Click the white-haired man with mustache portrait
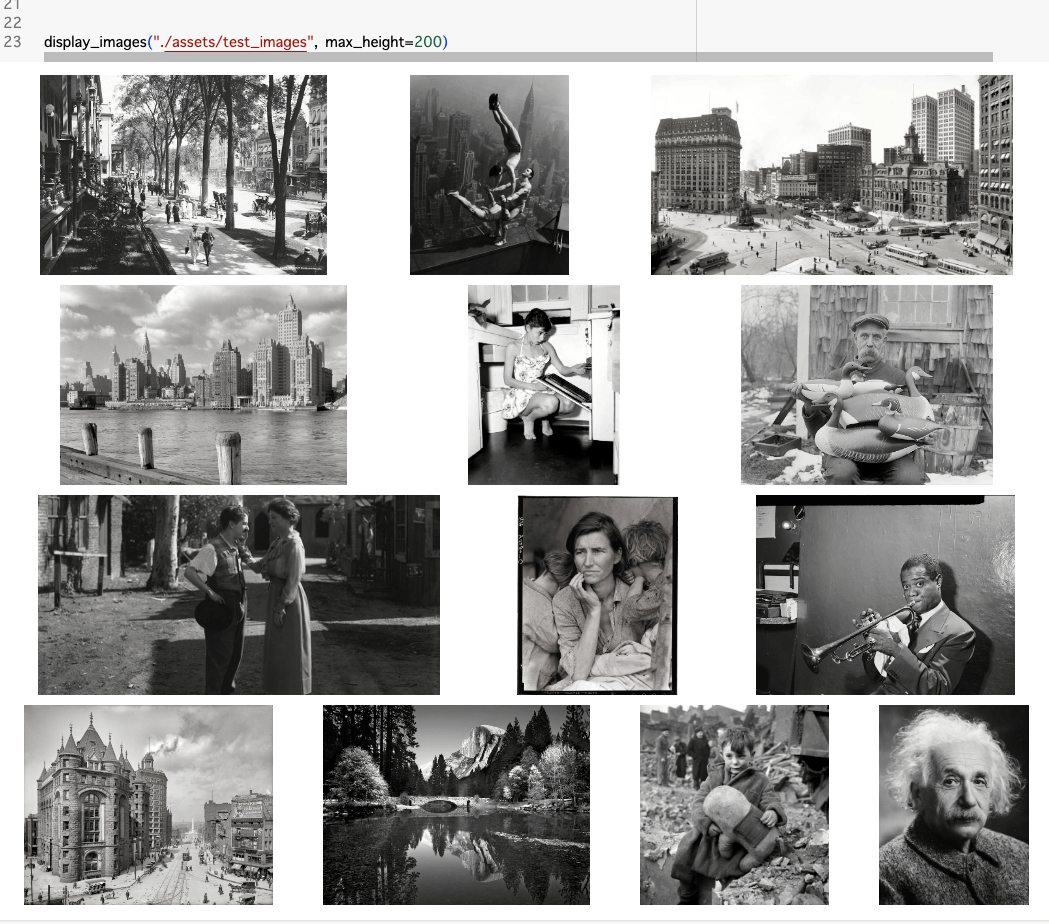 [x=954, y=805]
